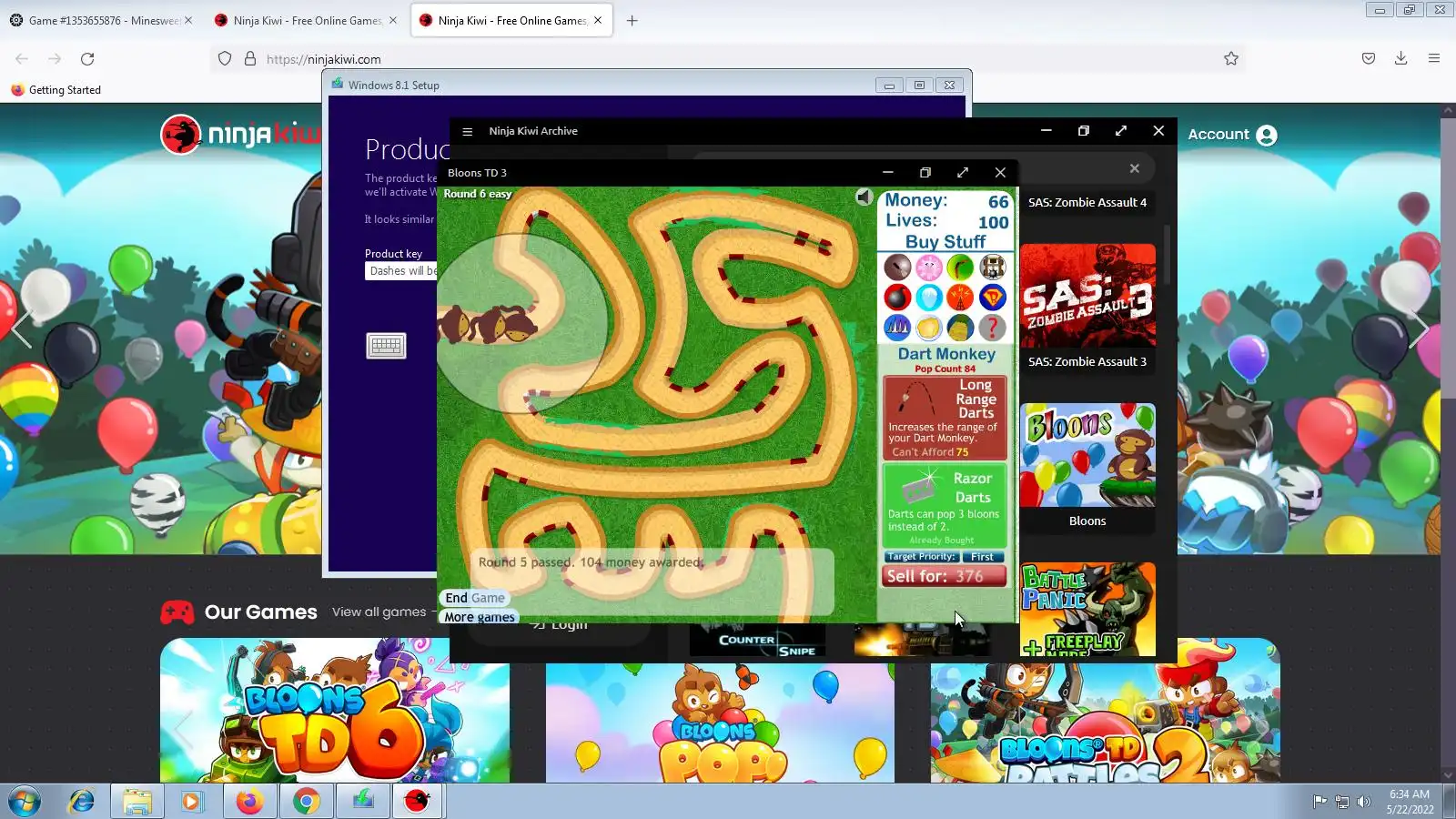The height and width of the screenshot is (819, 1456).
Task: Buy the Long Range Darts upgrade
Action: [945, 418]
